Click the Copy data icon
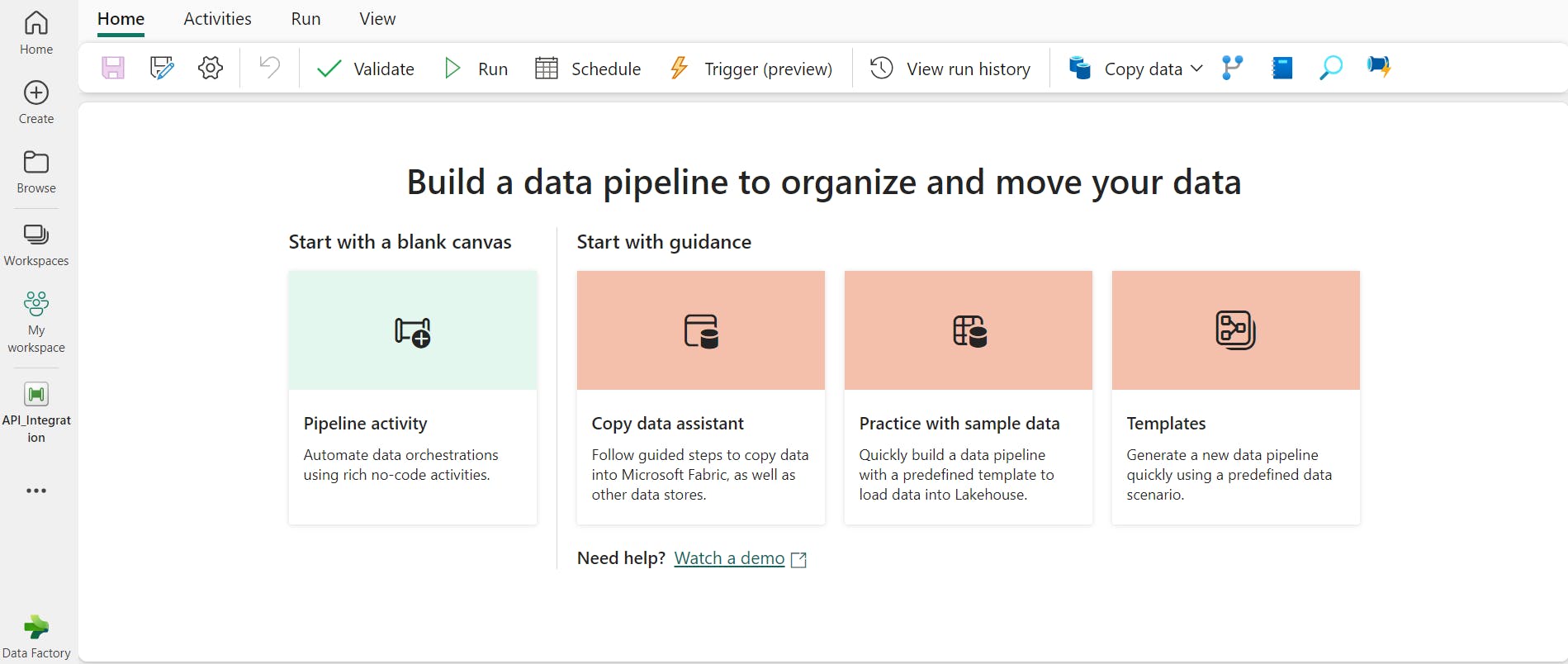 coord(1080,68)
